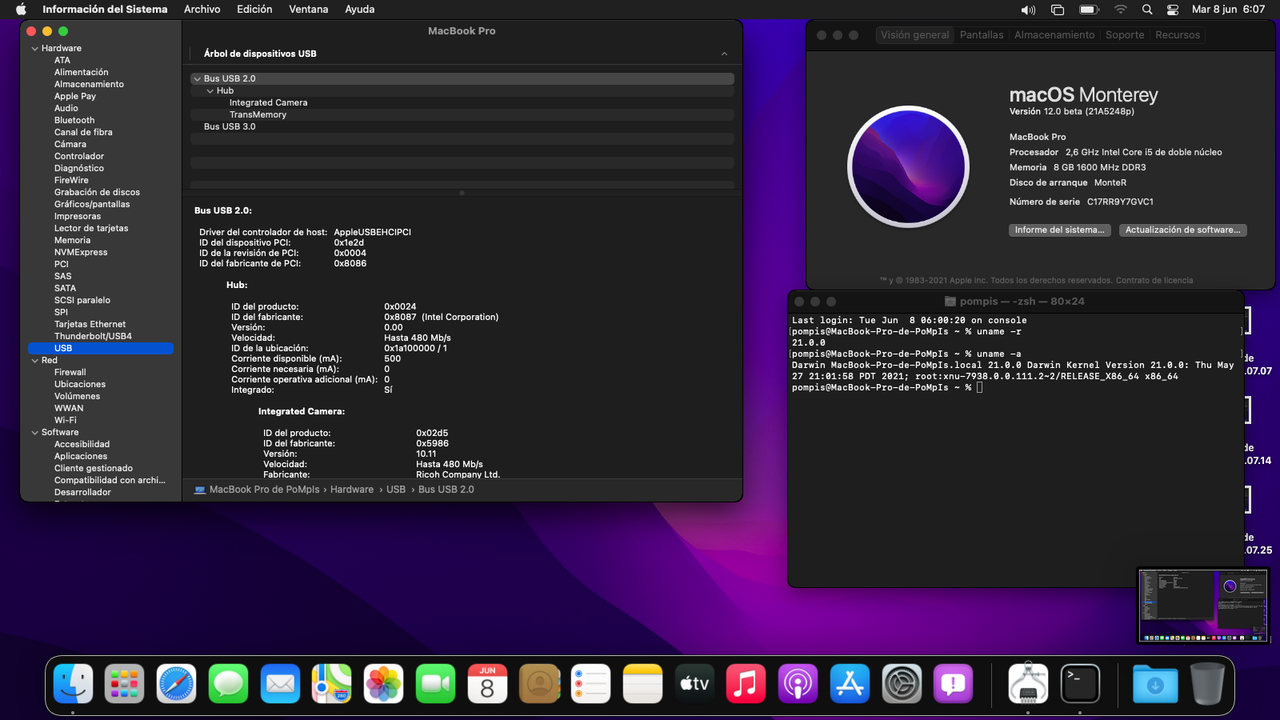Collapse the Bus USB 2.0 tree node
This screenshot has height=720, width=1280.
tap(197, 78)
